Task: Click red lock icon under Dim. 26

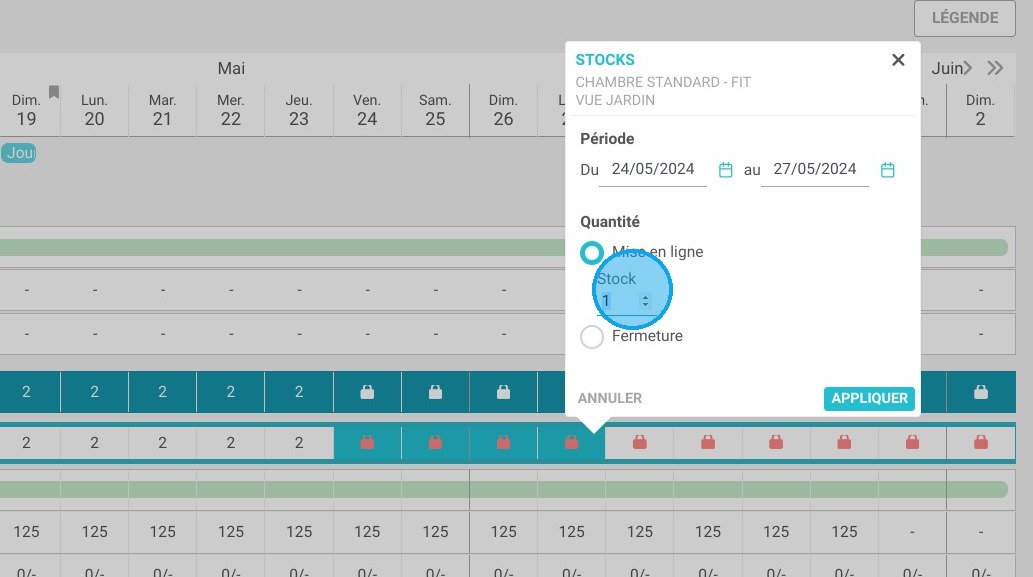Action: [503, 442]
